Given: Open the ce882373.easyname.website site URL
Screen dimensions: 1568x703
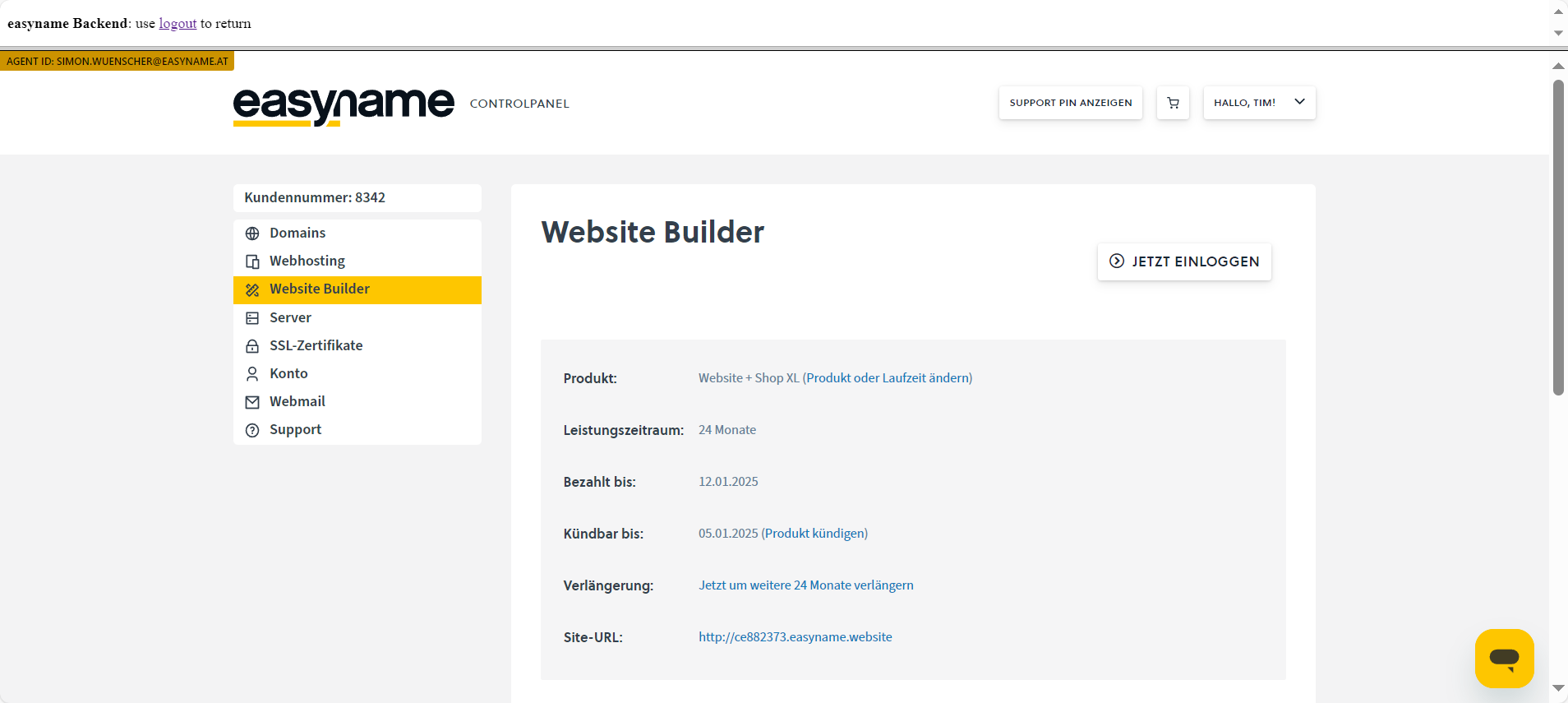Looking at the screenshot, I should pyautogui.click(x=795, y=637).
